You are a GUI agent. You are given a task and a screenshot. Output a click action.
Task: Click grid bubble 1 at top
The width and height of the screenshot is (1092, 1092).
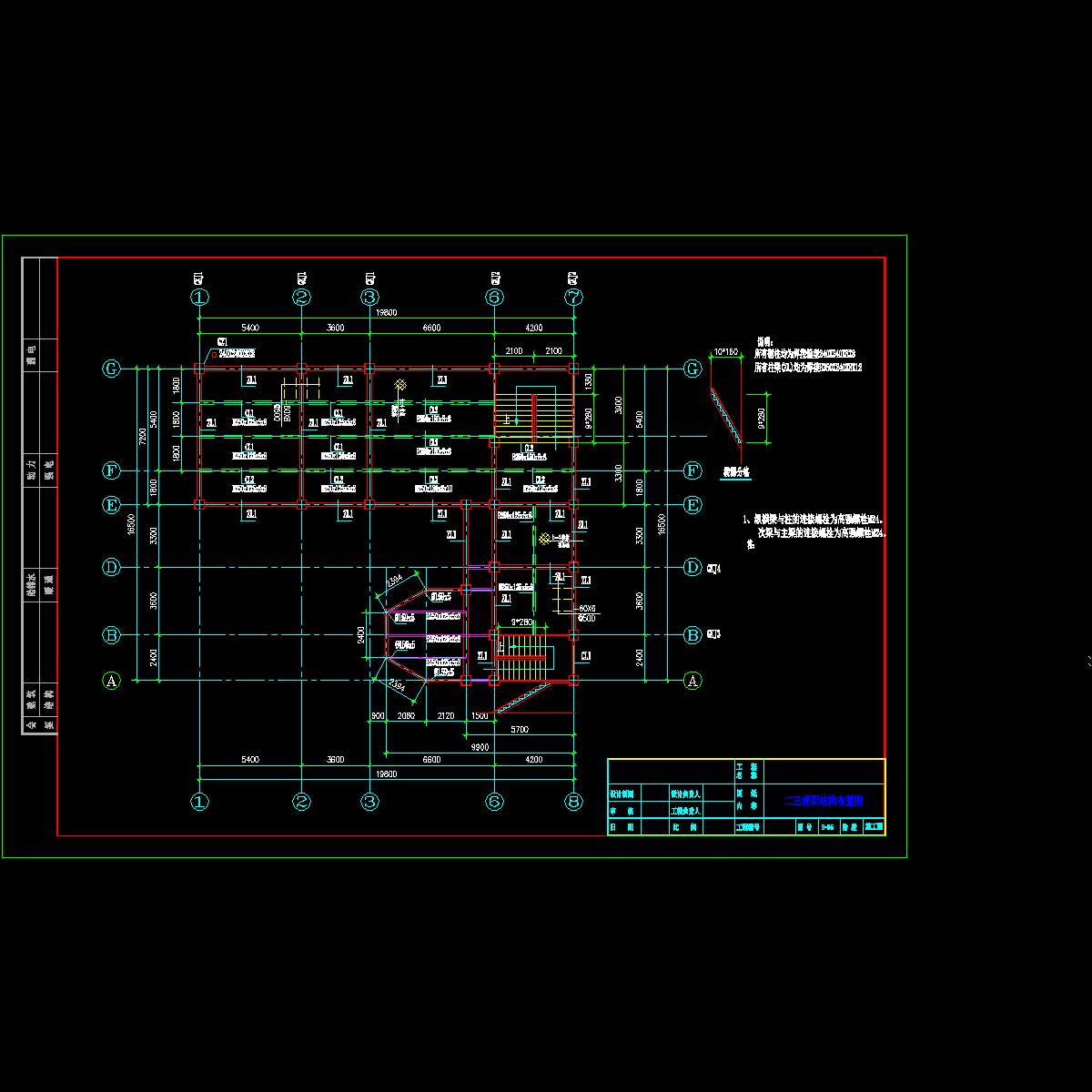click(x=199, y=297)
